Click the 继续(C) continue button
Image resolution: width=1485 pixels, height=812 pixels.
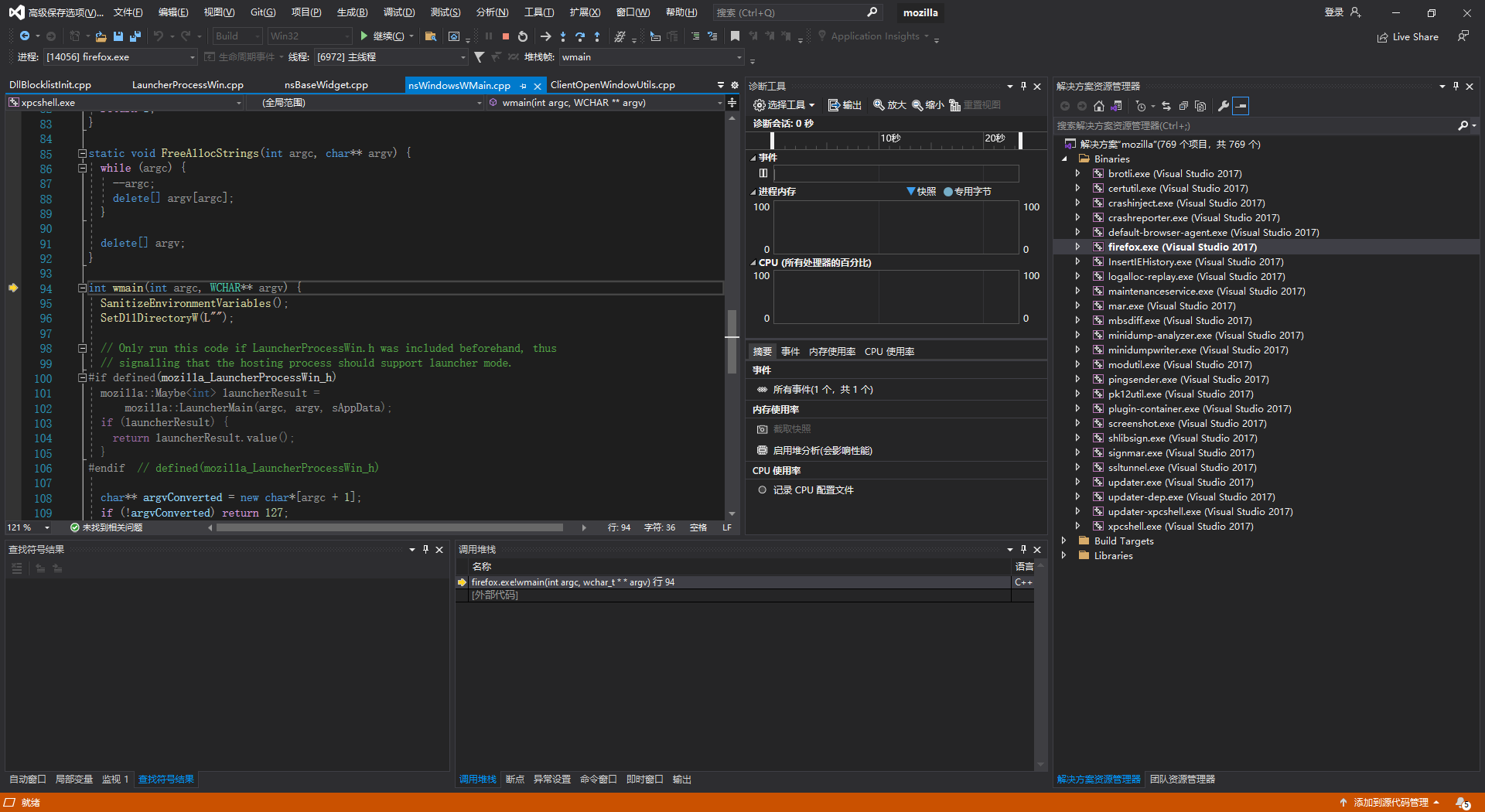coord(382,36)
